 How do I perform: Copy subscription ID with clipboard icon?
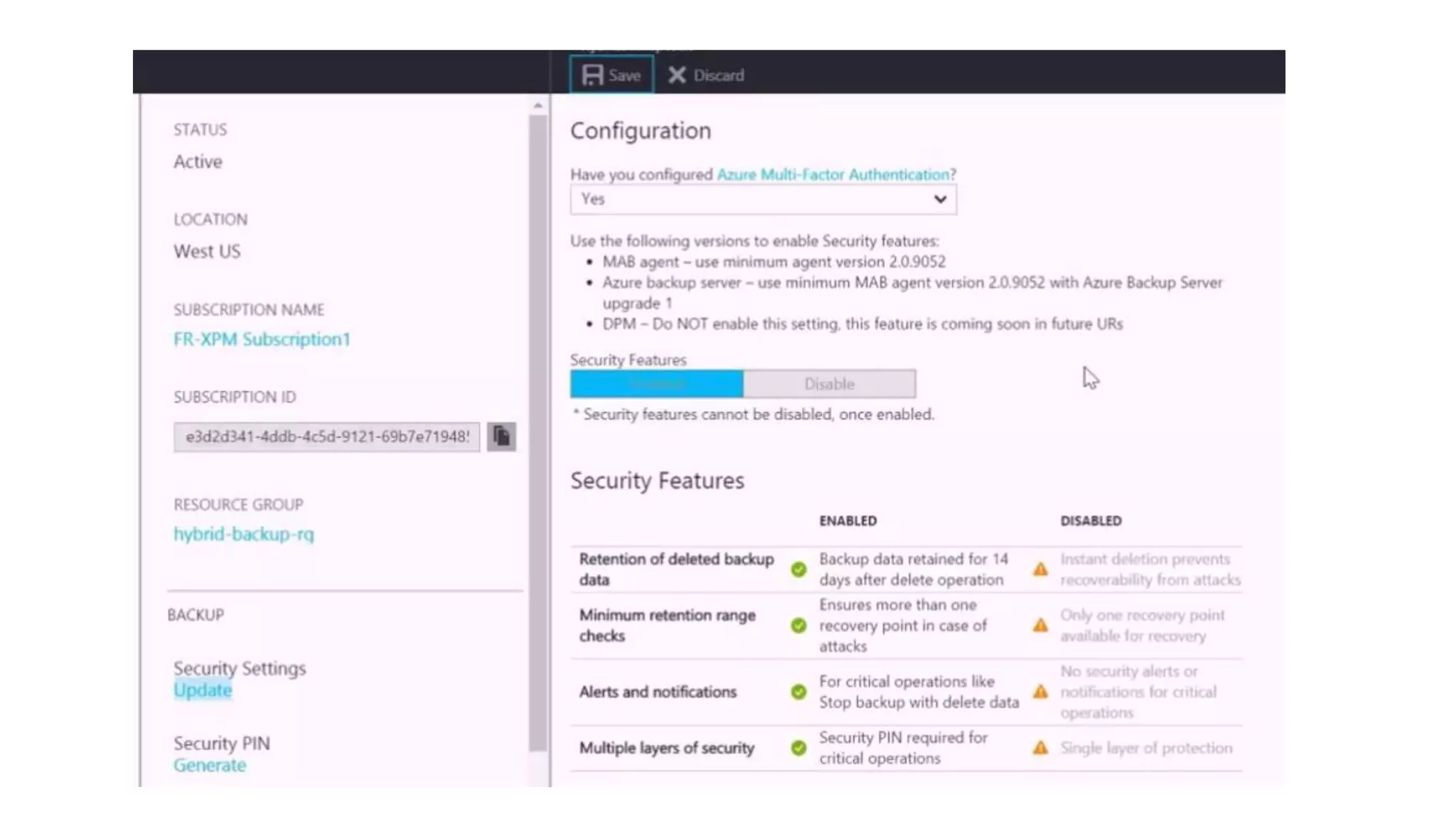[501, 436]
